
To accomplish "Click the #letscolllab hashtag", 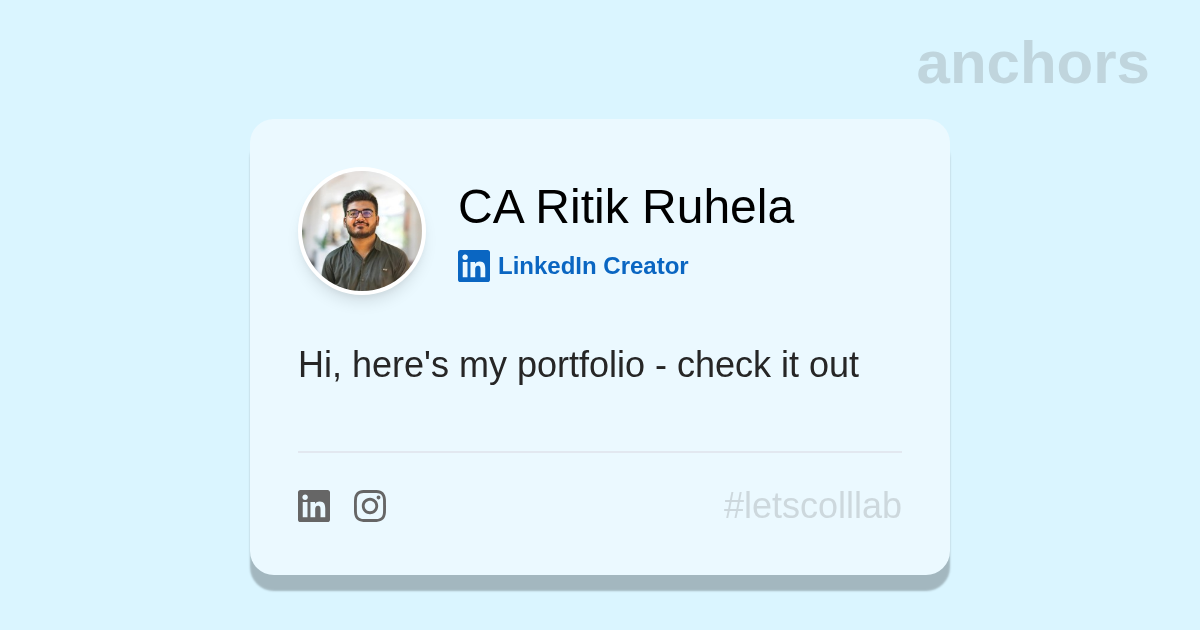I will [812, 506].
